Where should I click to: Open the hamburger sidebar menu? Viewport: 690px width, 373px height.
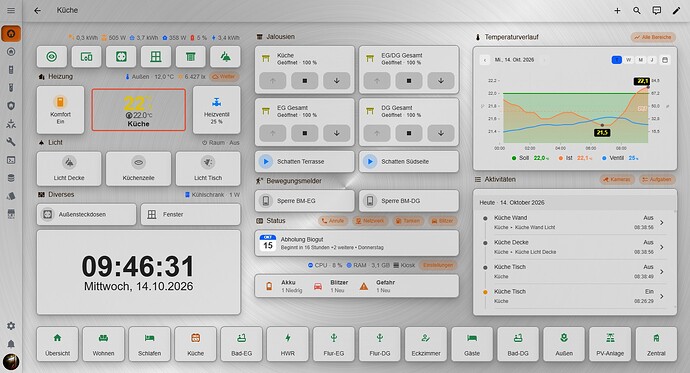11,11
